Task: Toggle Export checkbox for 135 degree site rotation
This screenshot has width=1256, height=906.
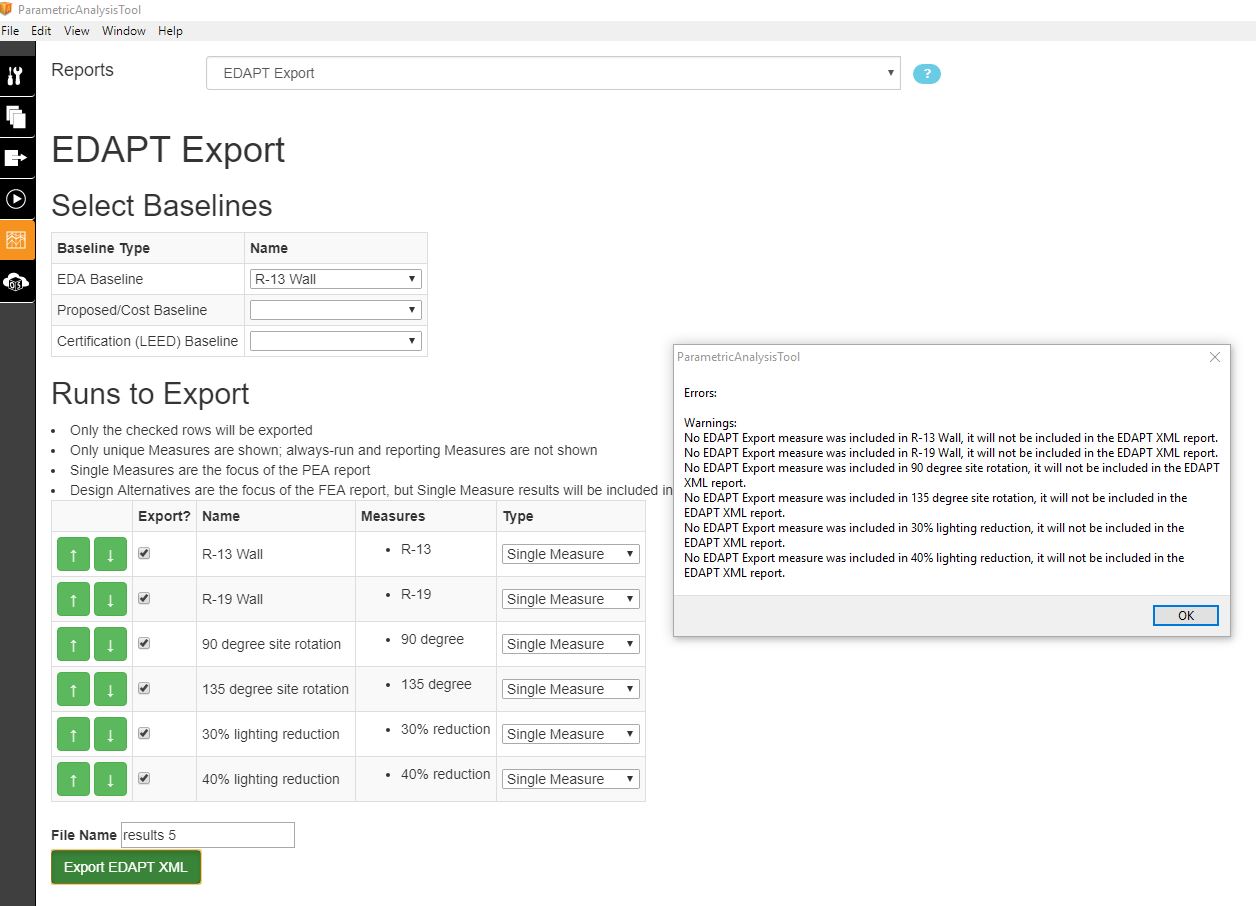Action: (144, 688)
